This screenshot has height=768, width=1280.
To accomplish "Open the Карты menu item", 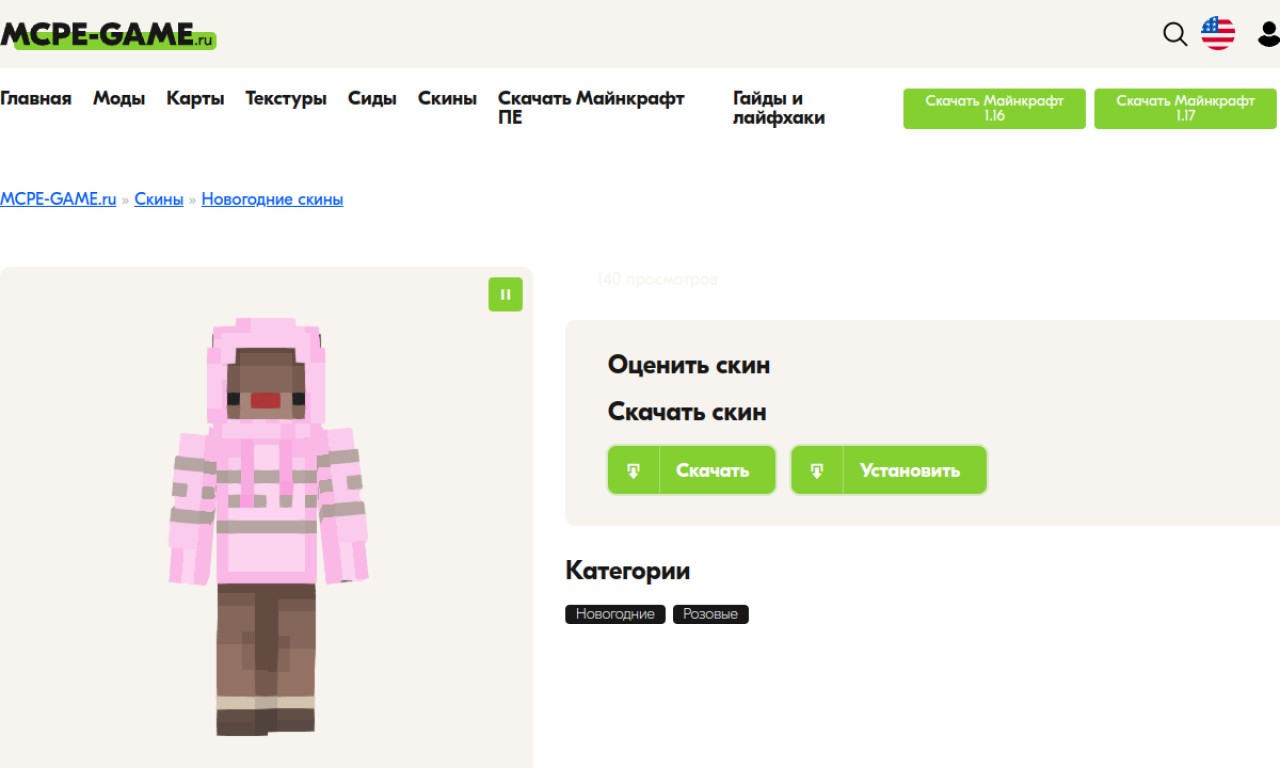I will coord(195,98).
